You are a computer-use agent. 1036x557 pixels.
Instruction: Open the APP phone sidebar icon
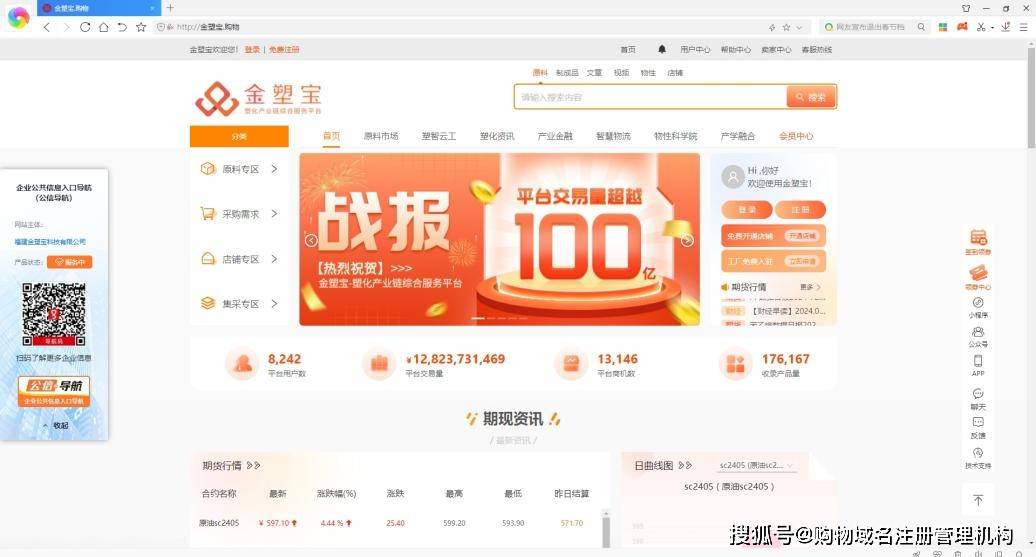coord(978,365)
